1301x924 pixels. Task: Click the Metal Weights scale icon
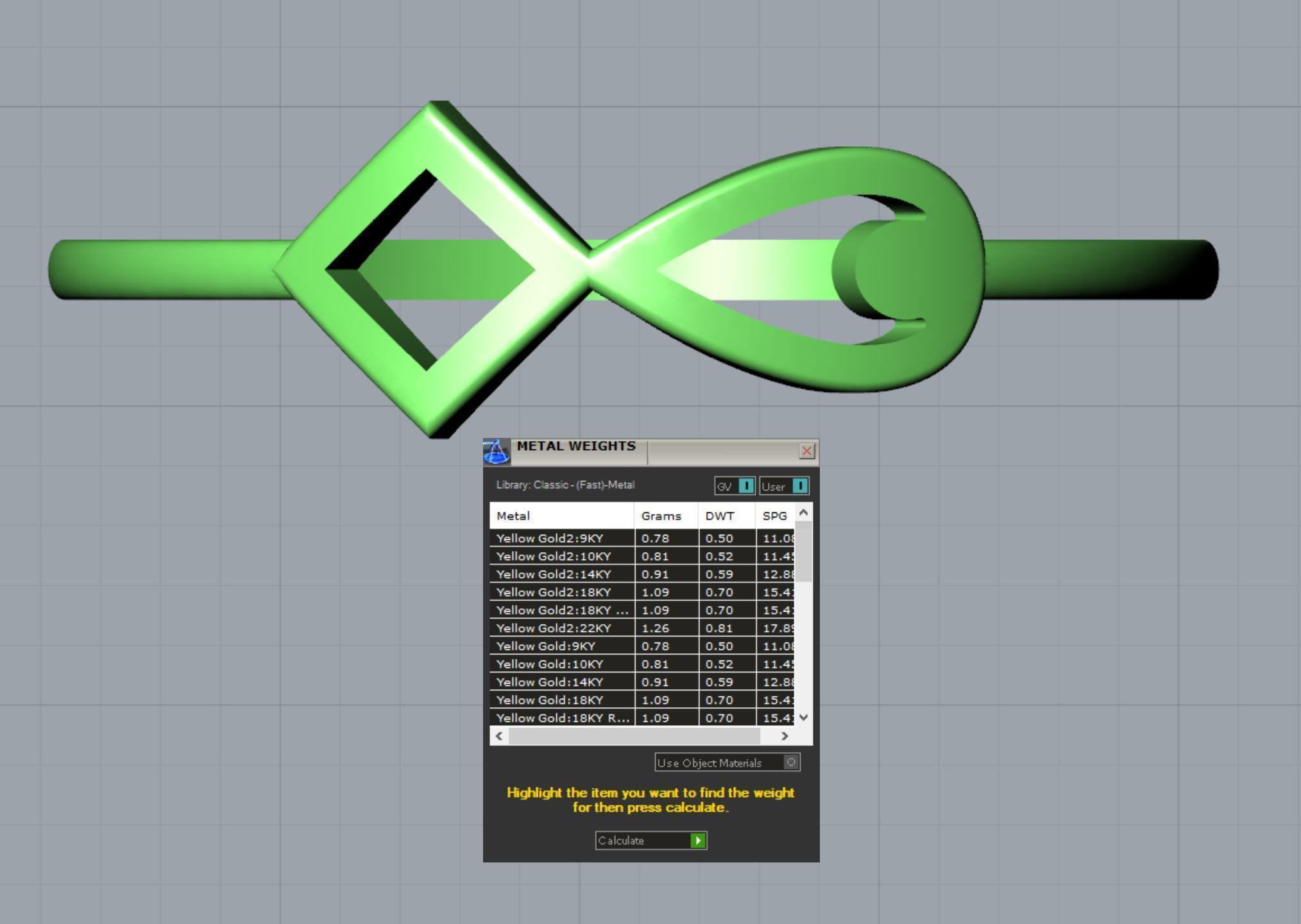[496, 451]
